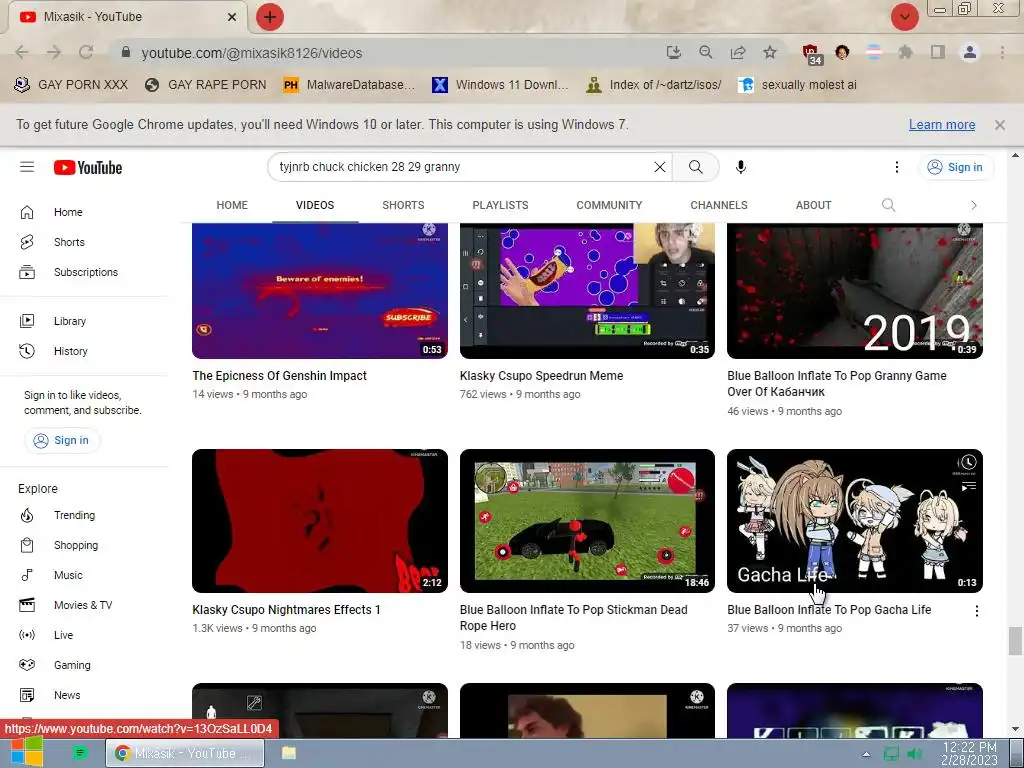
Task: Open a new browser tab
Action: click(270, 17)
